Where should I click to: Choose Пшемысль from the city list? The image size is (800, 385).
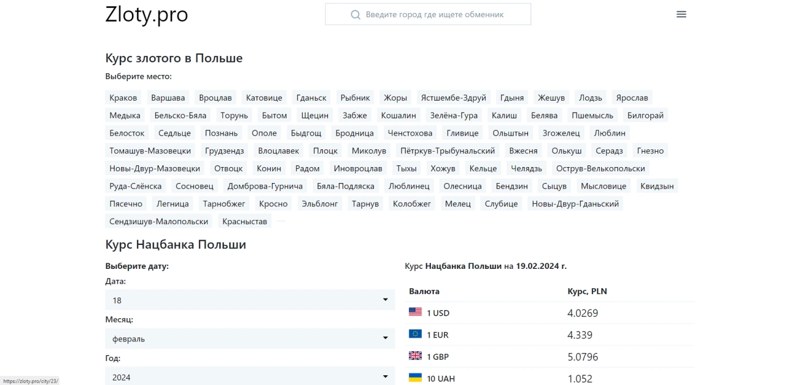592,115
